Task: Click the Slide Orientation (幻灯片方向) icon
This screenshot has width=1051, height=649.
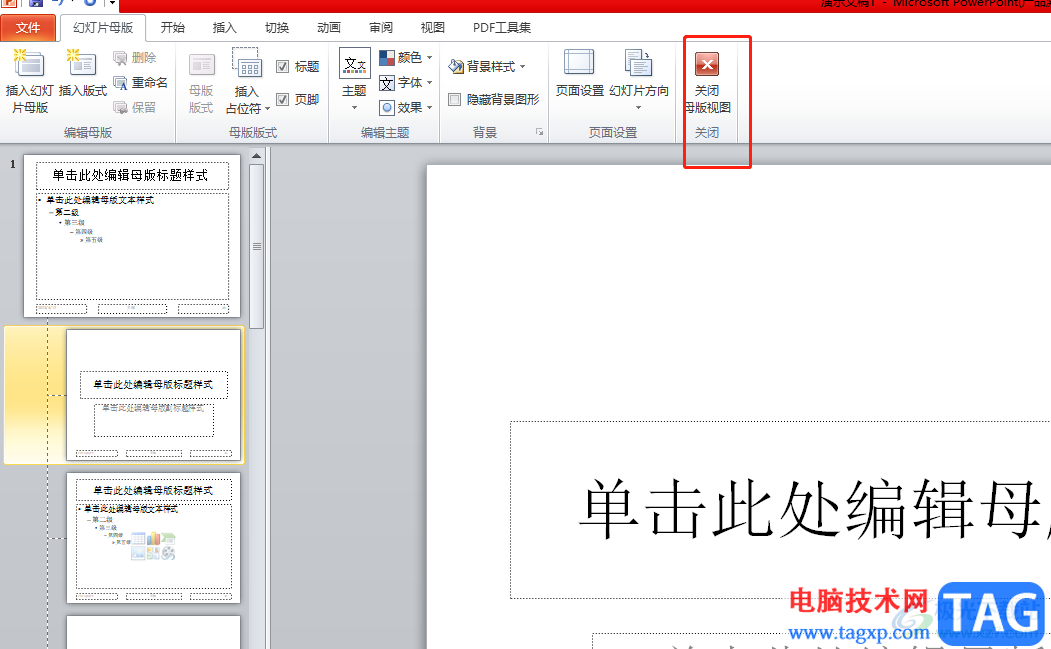Action: click(639, 63)
